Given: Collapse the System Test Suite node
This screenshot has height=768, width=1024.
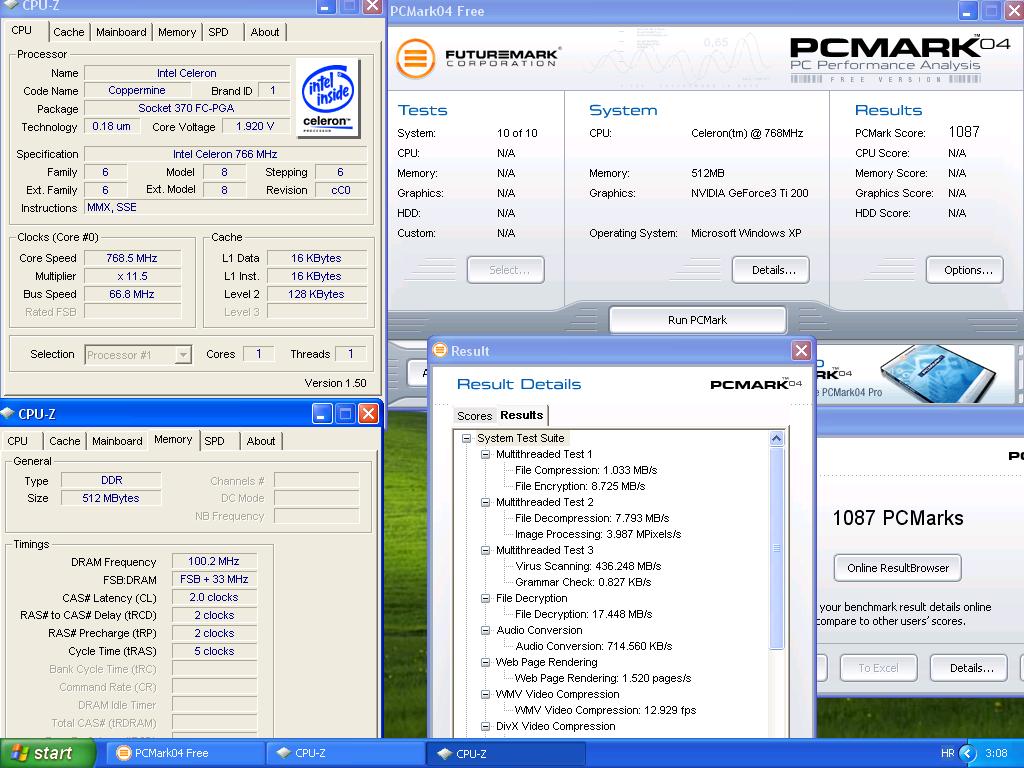Looking at the screenshot, I should click(x=466, y=438).
